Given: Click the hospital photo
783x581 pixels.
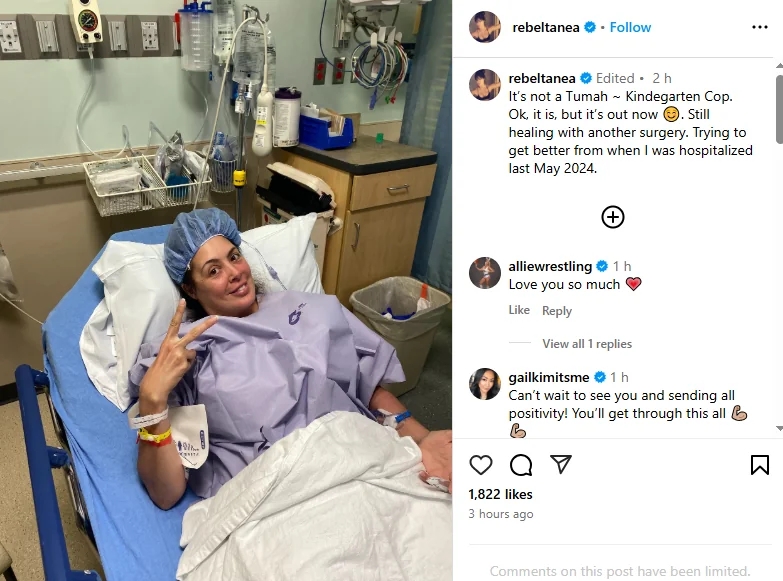Looking at the screenshot, I should [x=226, y=290].
